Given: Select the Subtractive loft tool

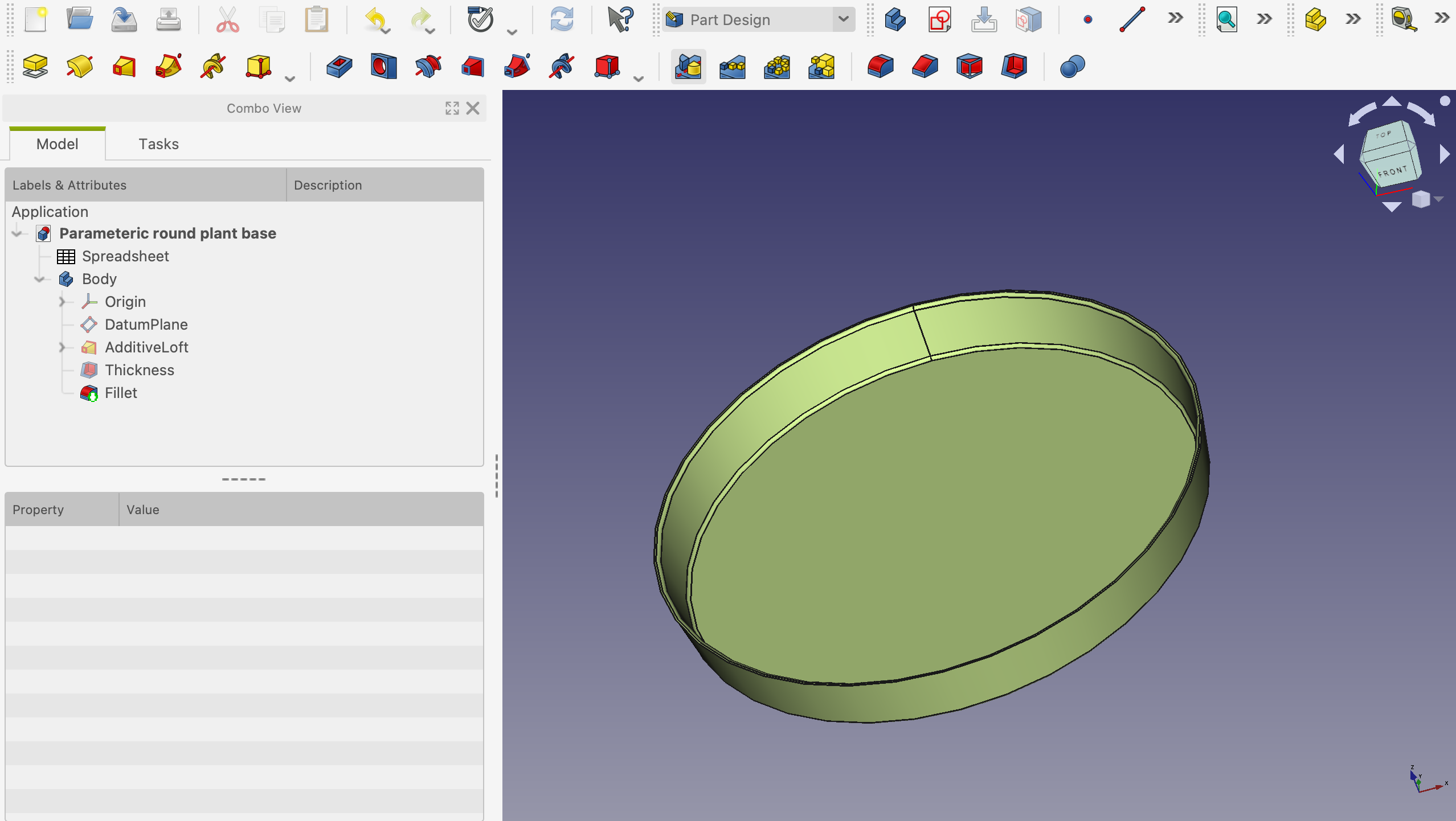Looking at the screenshot, I should click(x=473, y=67).
